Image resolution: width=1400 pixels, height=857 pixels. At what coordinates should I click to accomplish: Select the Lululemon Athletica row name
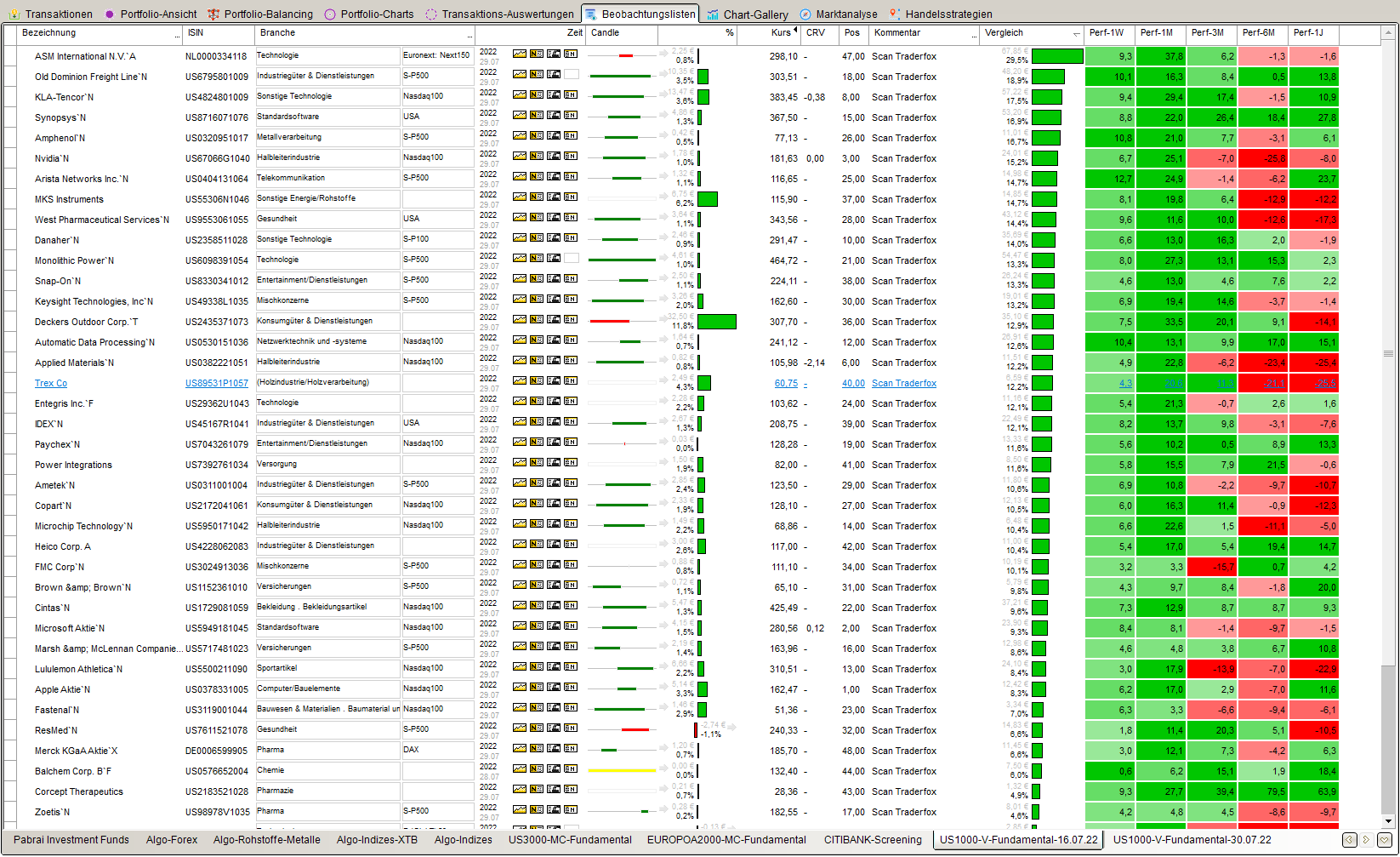78,669
